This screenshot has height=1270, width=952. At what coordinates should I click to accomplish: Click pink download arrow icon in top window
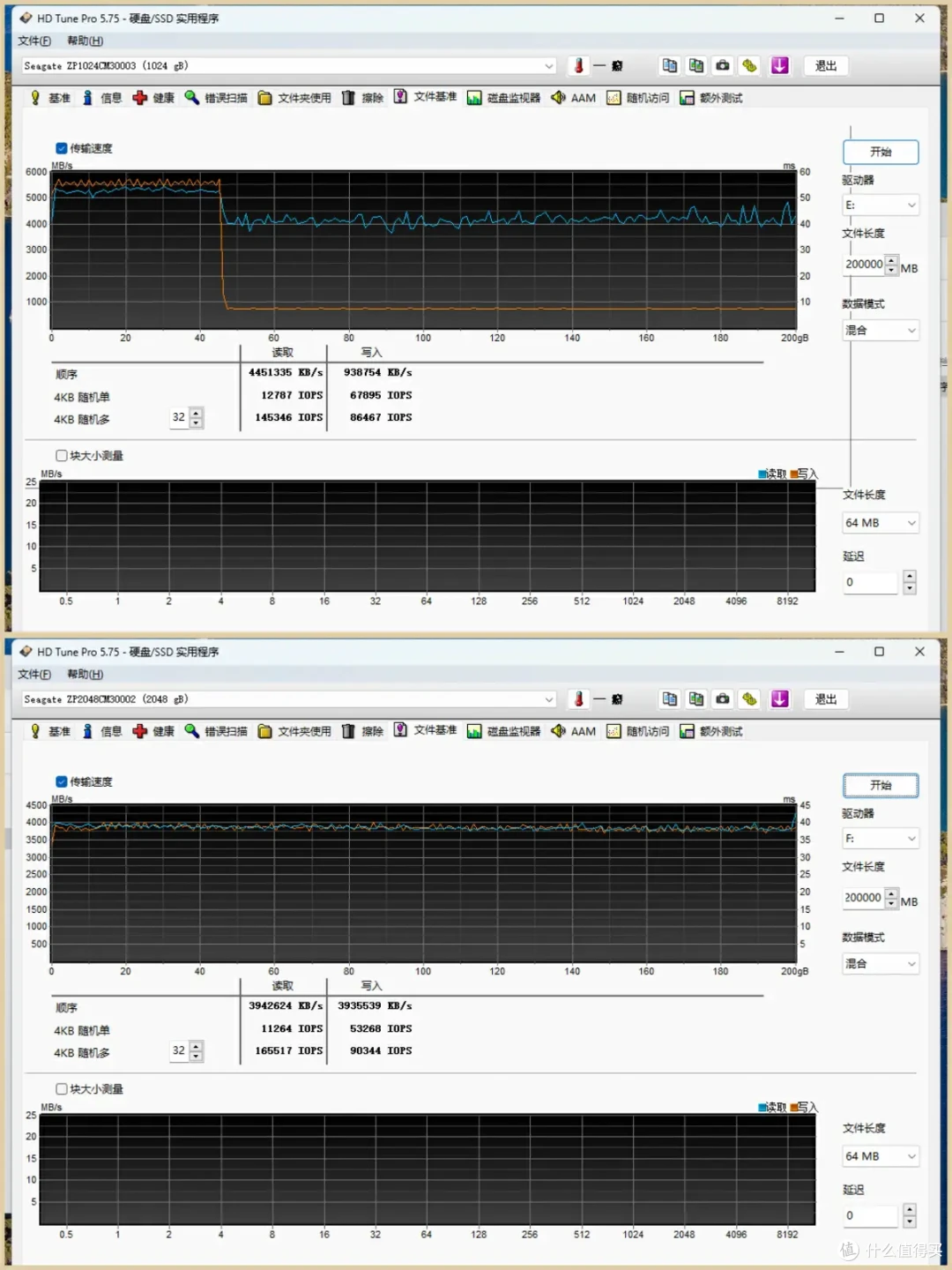[x=780, y=65]
